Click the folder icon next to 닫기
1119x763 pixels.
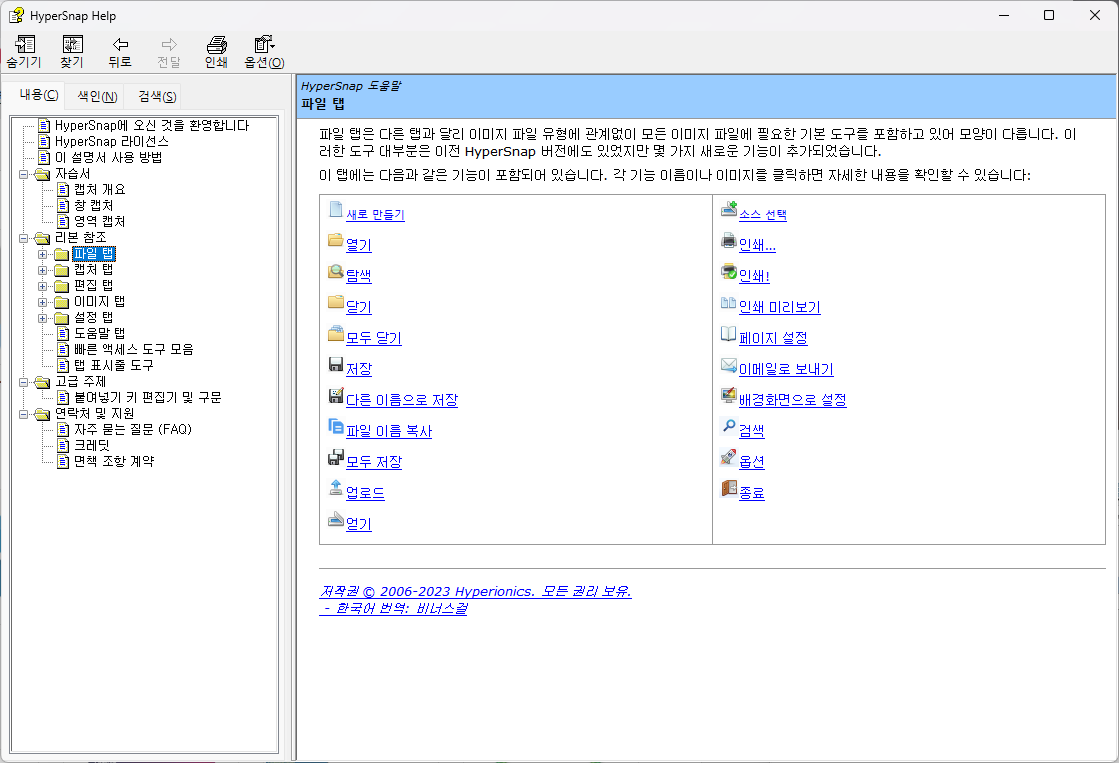pyautogui.click(x=336, y=302)
